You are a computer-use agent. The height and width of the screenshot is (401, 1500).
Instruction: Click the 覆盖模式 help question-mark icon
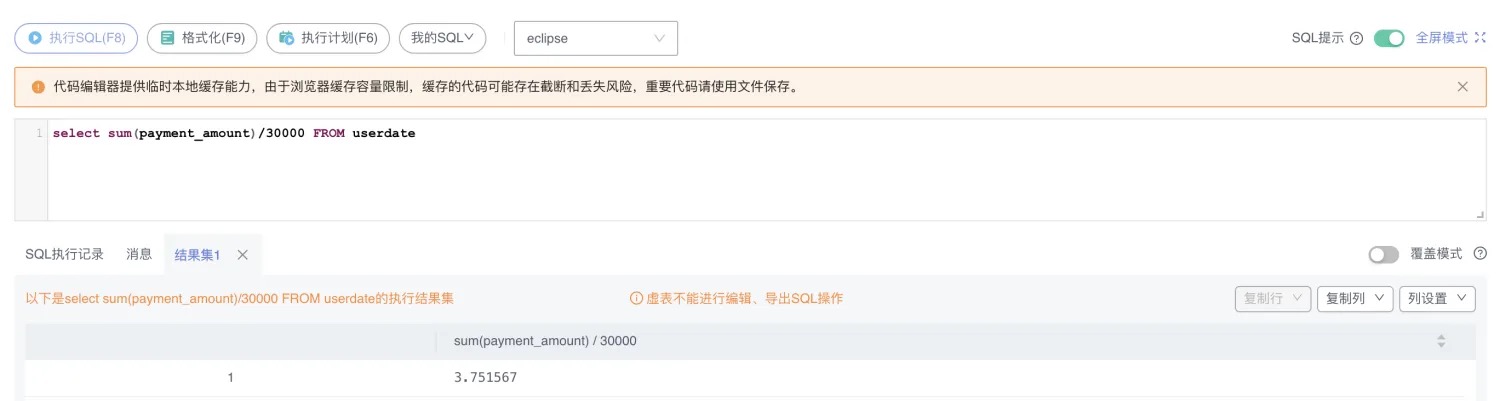[1480, 254]
